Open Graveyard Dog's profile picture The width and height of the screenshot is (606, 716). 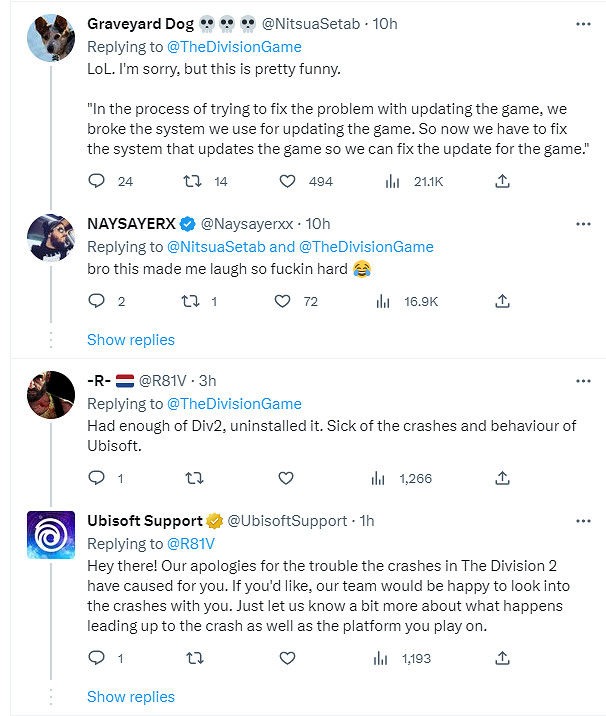click(48, 37)
